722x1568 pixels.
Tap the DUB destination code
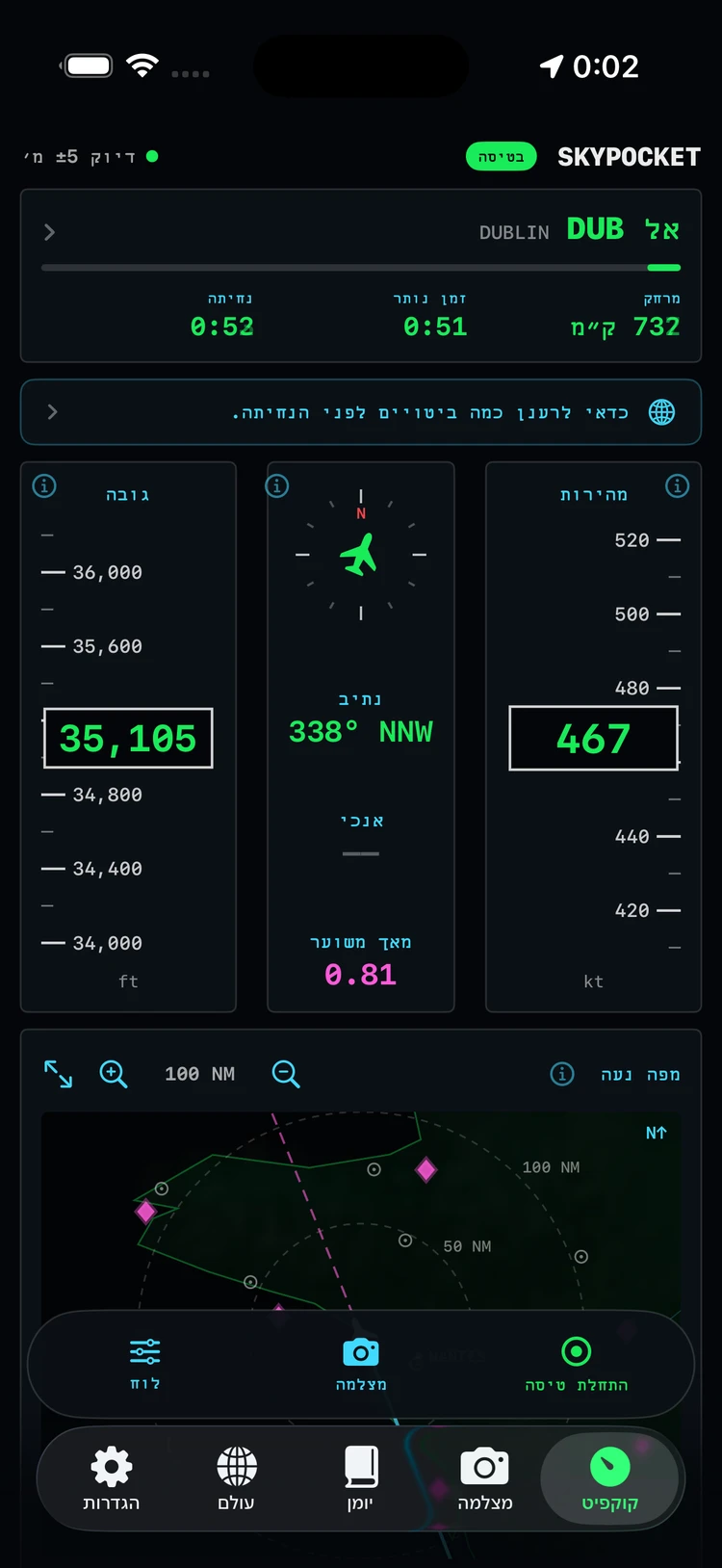click(595, 229)
